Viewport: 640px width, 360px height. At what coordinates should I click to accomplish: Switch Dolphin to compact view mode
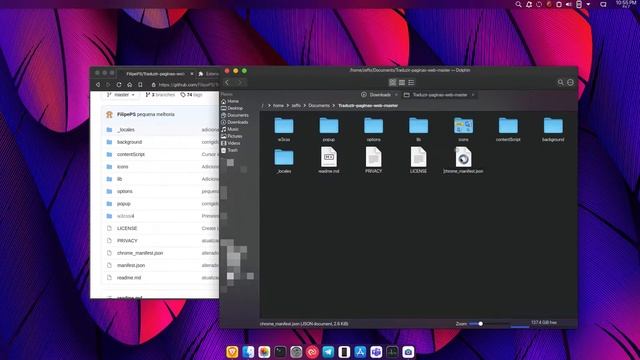[402, 82]
